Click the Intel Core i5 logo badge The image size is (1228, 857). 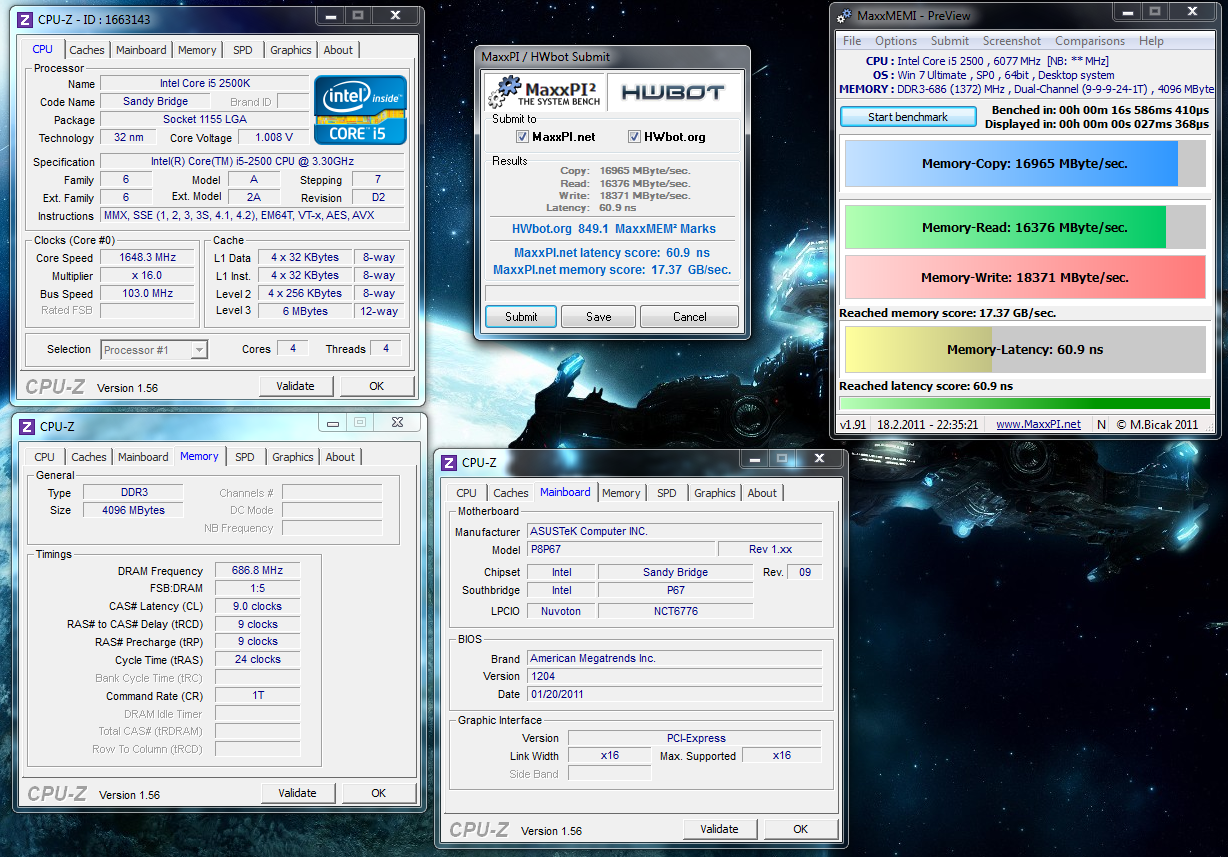coord(360,109)
